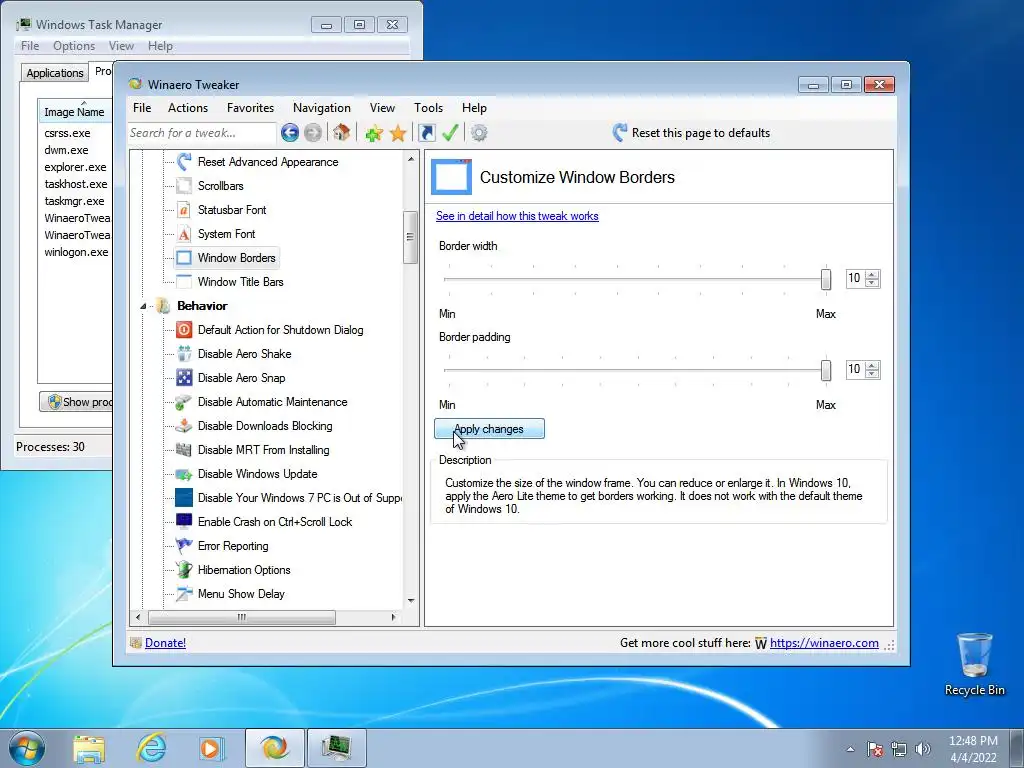Screen dimensions: 1024x768
Task: Decrease Border padding with the down stepper
Action: point(872,374)
